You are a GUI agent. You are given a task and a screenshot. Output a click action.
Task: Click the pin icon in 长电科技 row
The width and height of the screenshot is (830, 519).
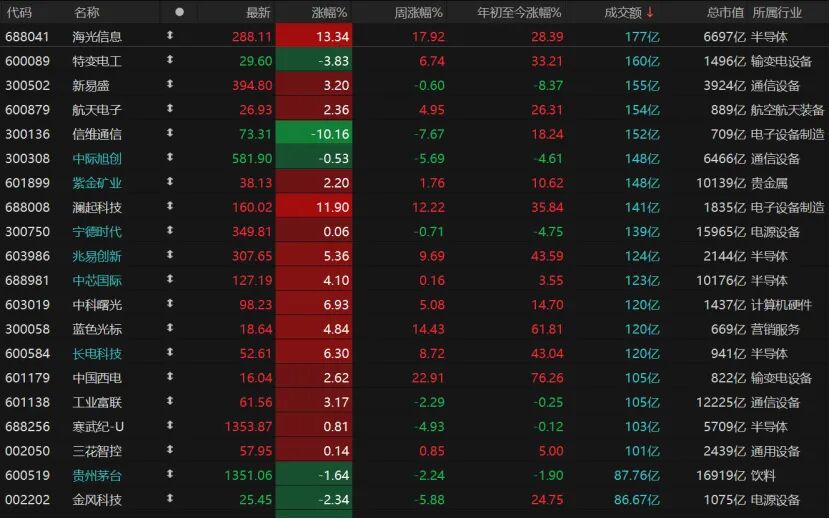tap(170, 352)
